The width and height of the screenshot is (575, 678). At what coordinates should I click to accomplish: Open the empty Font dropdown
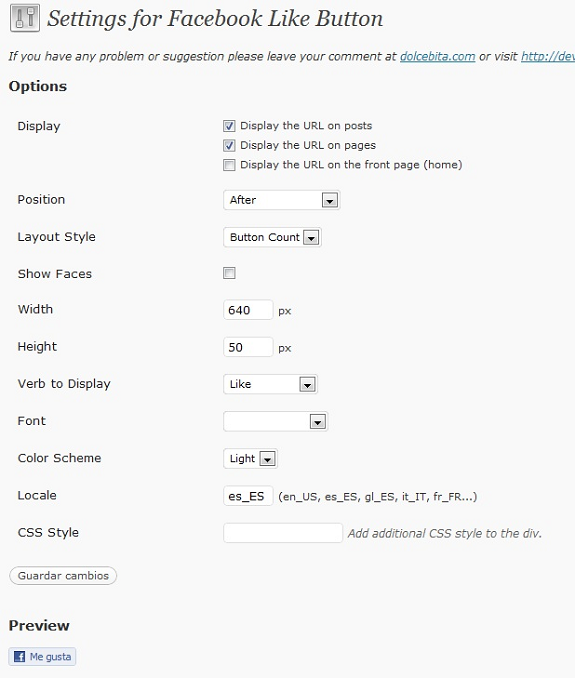click(275, 421)
